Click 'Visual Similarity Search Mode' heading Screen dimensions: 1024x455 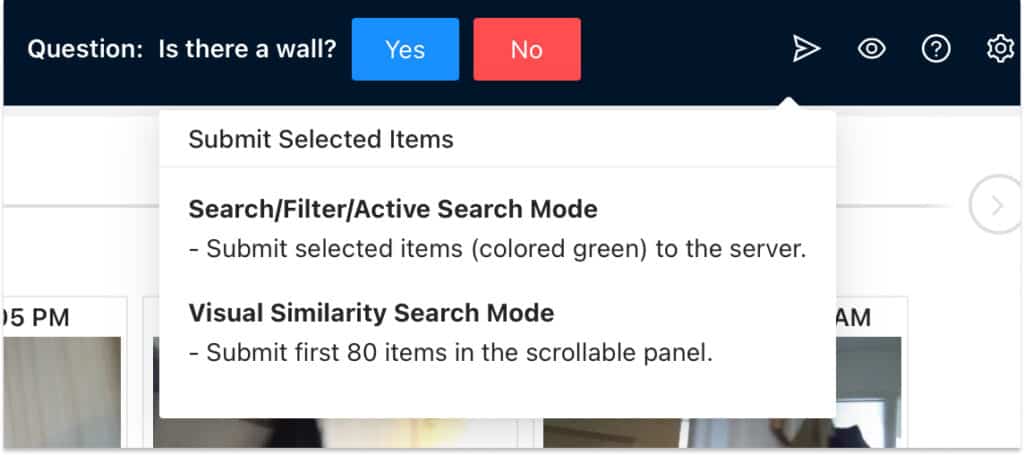pos(371,313)
